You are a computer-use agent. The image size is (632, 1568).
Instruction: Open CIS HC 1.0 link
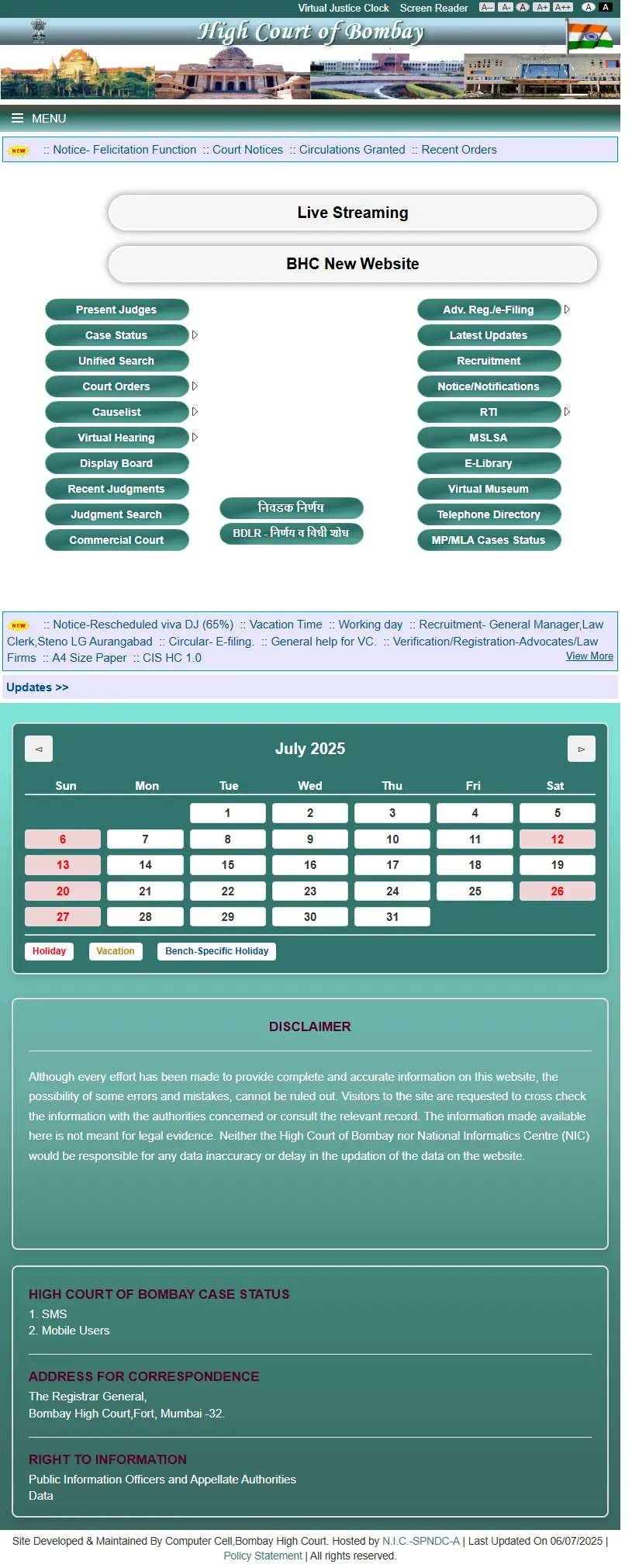pyautogui.click(x=172, y=658)
